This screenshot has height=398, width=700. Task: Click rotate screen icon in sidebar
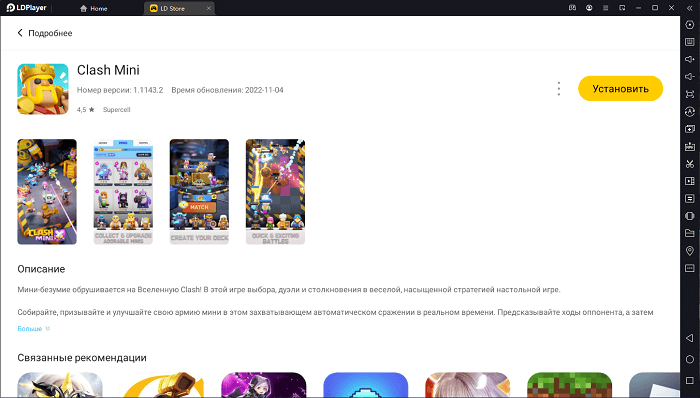[690, 216]
